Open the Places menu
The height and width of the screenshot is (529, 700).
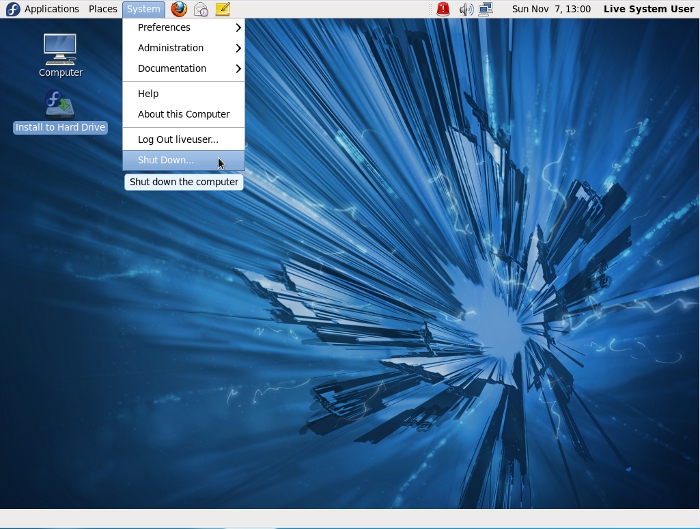click(x=103, y=9)
